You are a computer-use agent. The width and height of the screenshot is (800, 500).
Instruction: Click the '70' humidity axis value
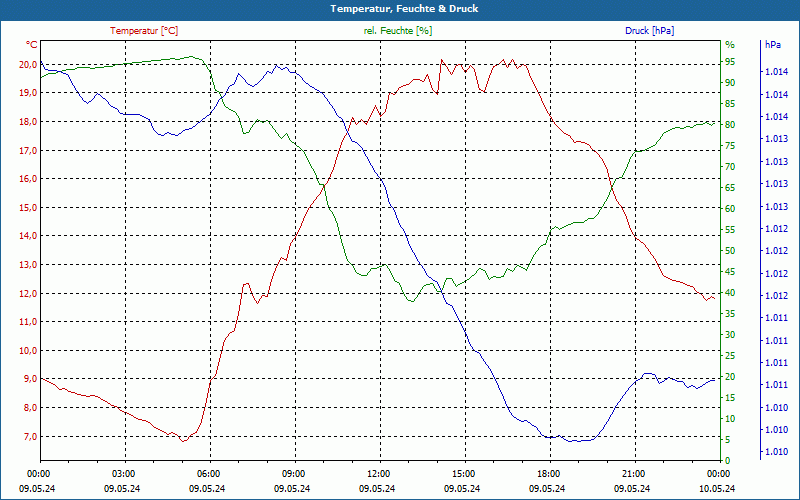coord(730,167)
